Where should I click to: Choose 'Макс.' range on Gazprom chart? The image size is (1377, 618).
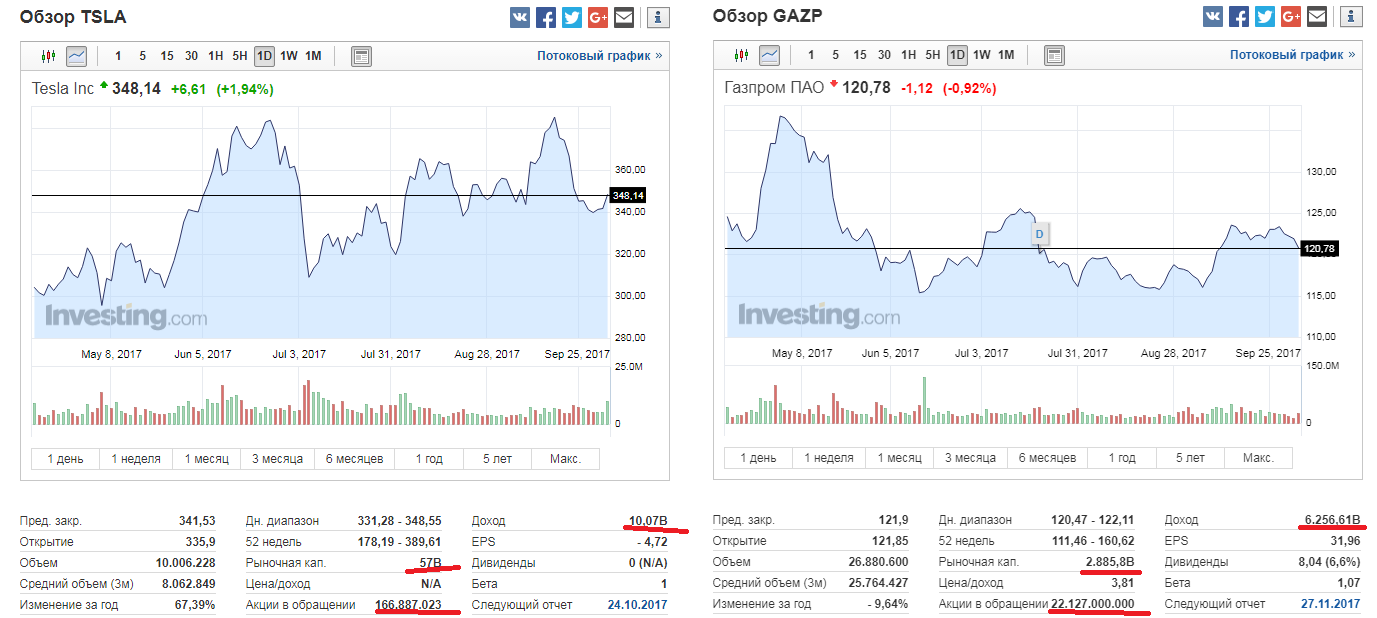(1258, 458)
